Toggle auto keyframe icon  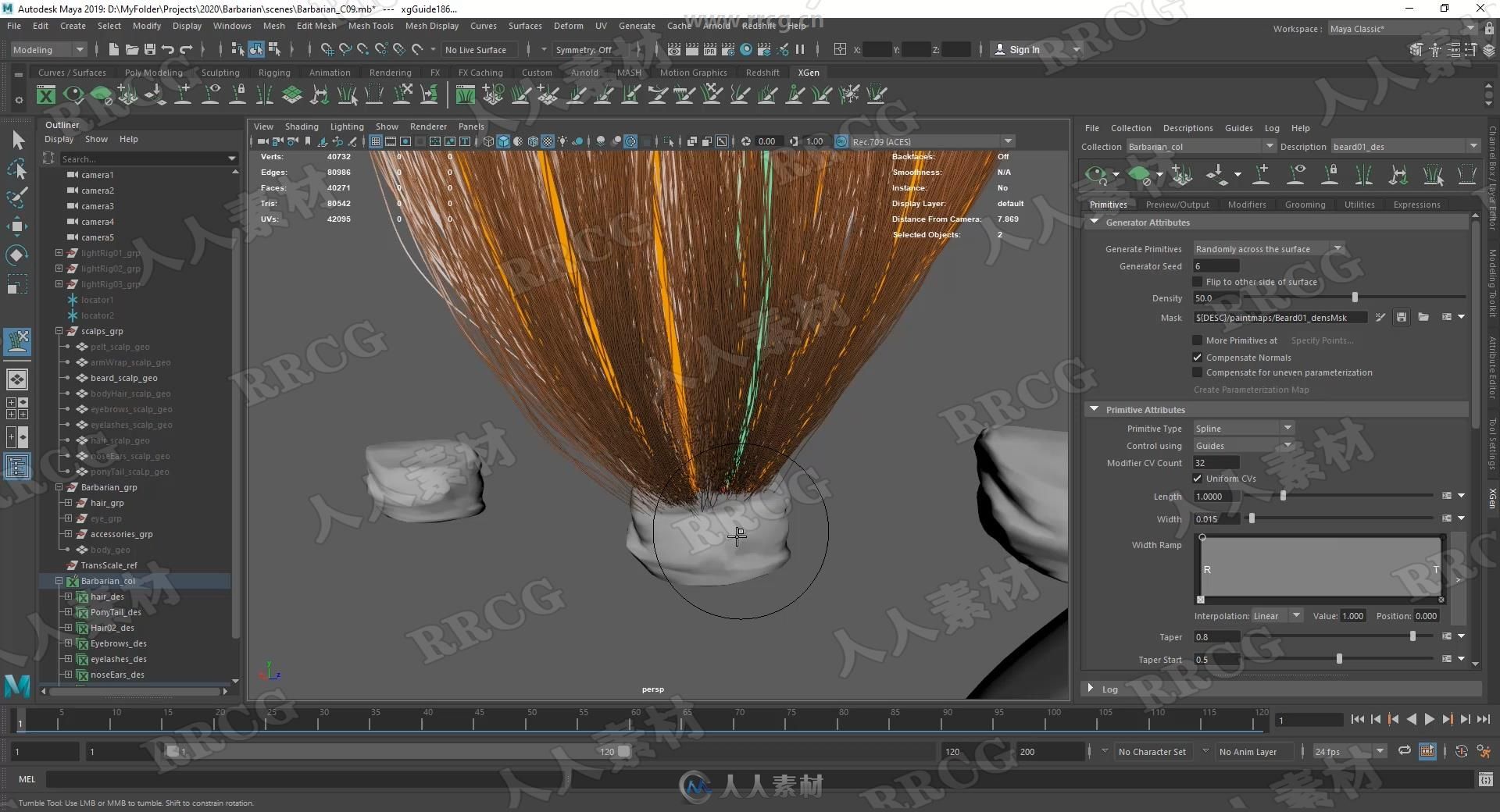coord(1461,751)
